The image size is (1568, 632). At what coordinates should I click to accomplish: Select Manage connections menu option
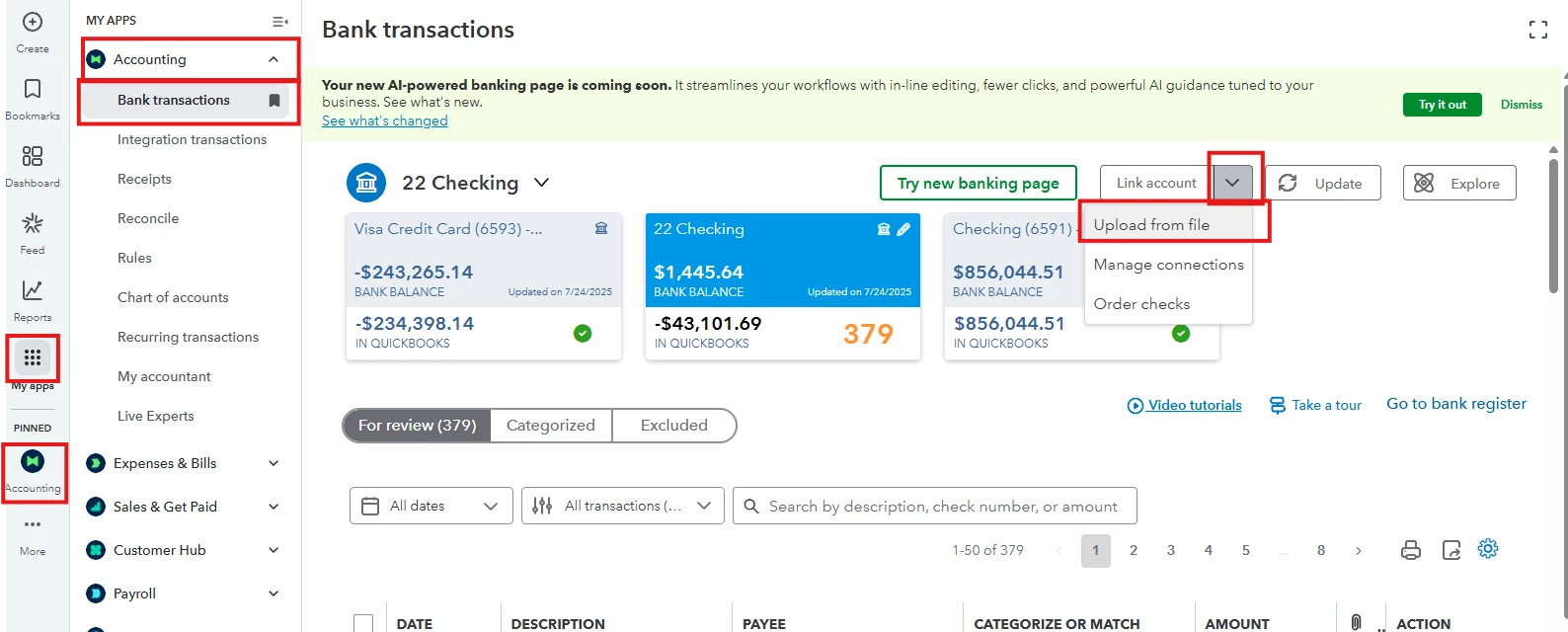point(1167,265)
